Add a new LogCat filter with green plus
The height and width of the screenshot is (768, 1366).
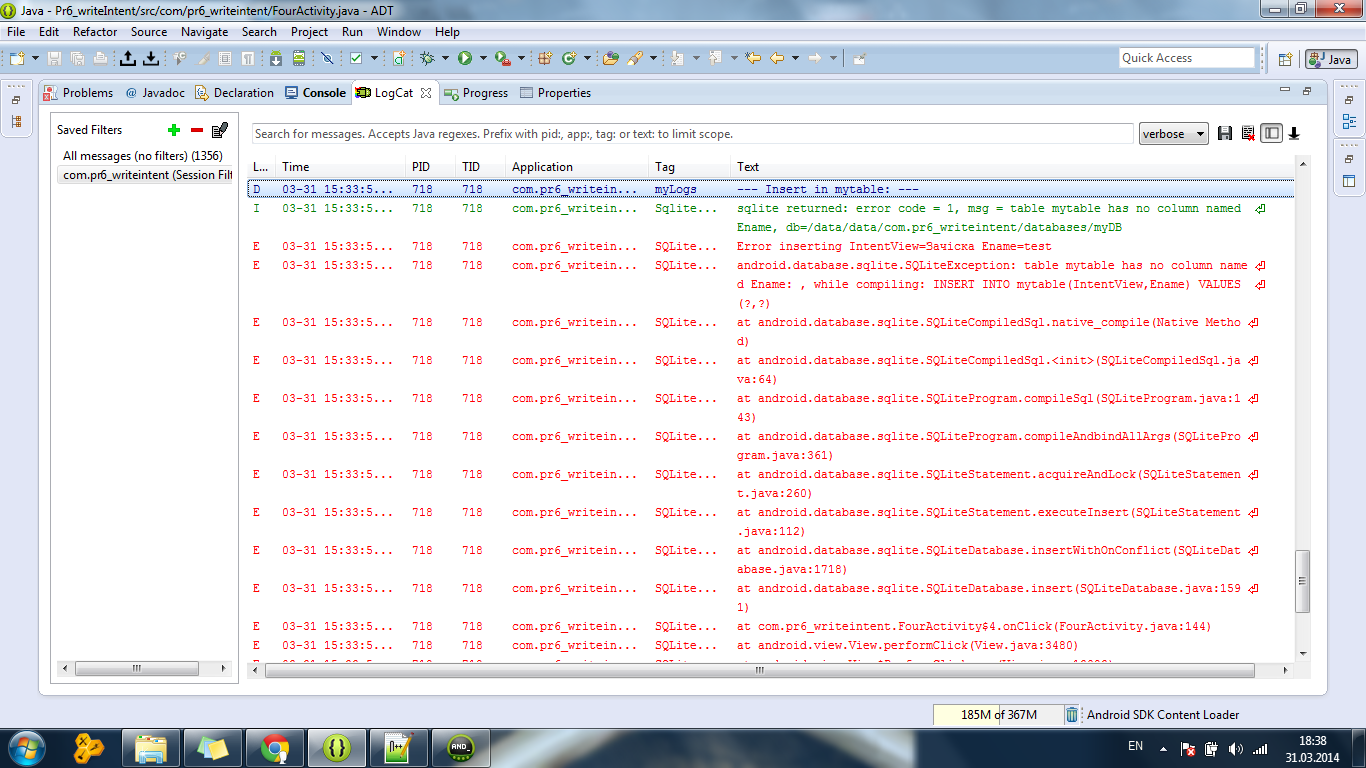point(174,130)
